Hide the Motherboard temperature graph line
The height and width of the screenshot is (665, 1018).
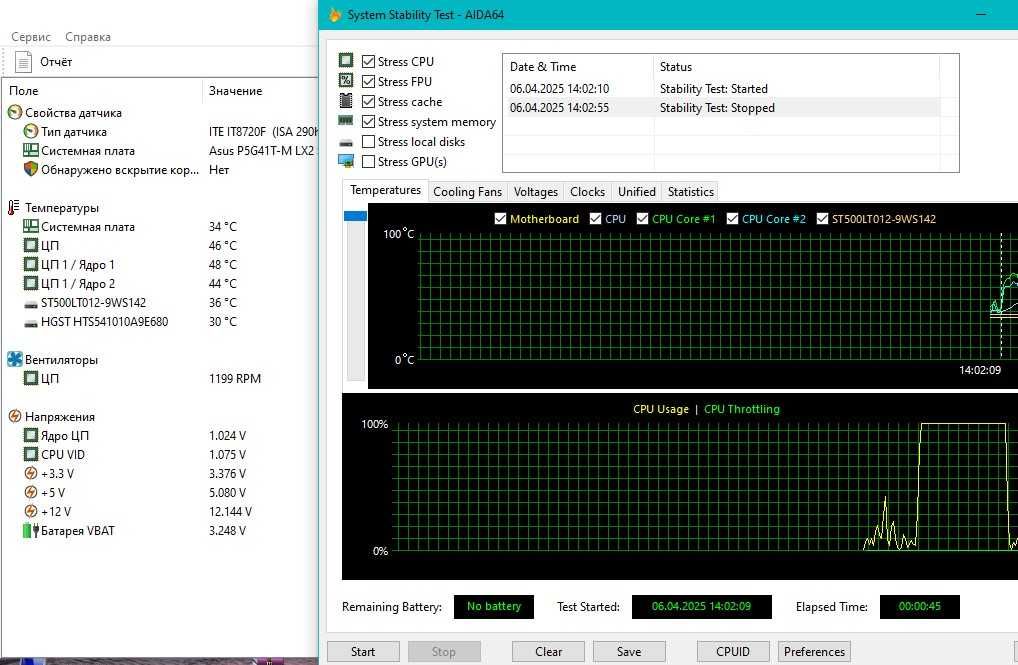click(500, 219)
